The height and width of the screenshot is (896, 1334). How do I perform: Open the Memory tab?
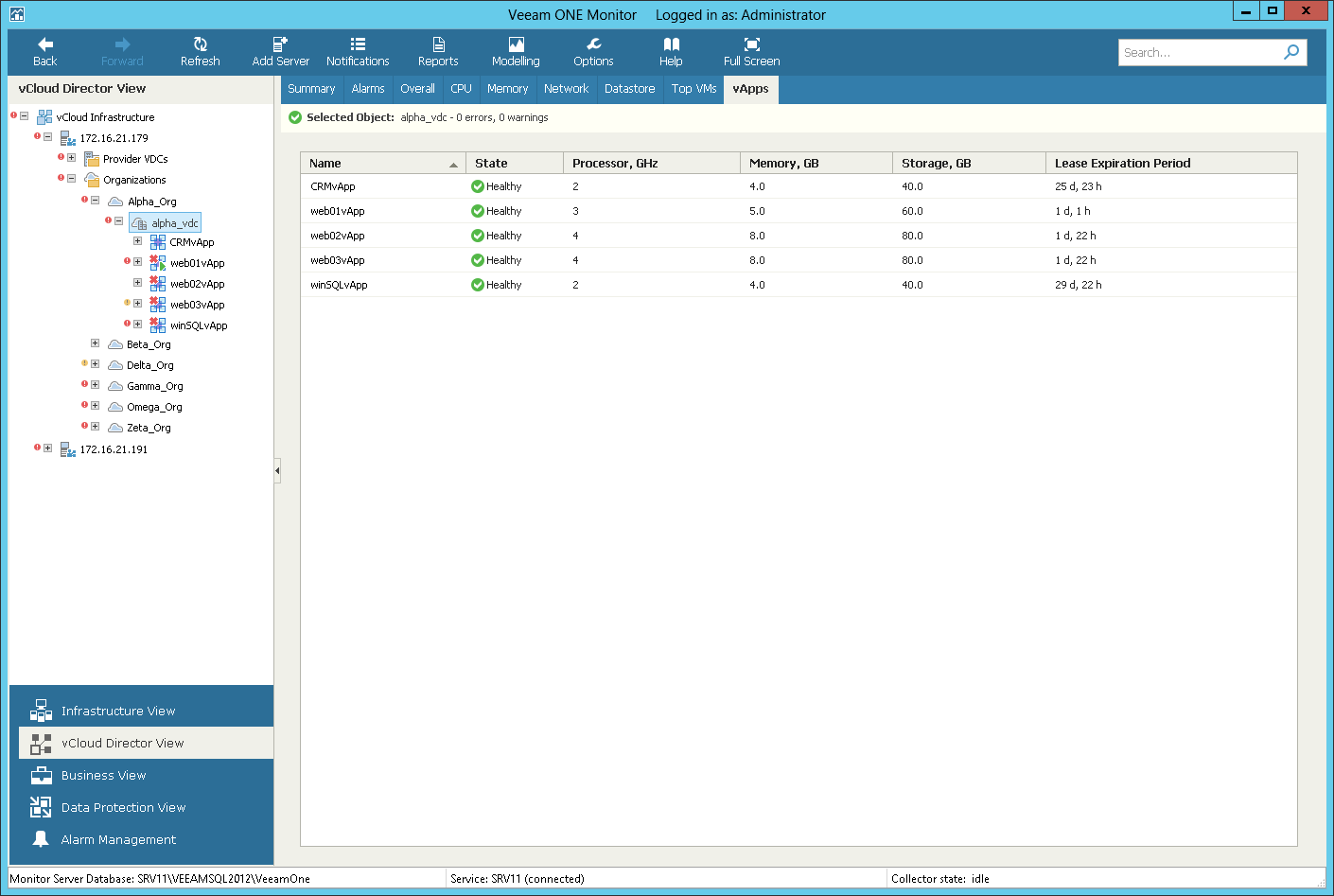coord(507,89)
